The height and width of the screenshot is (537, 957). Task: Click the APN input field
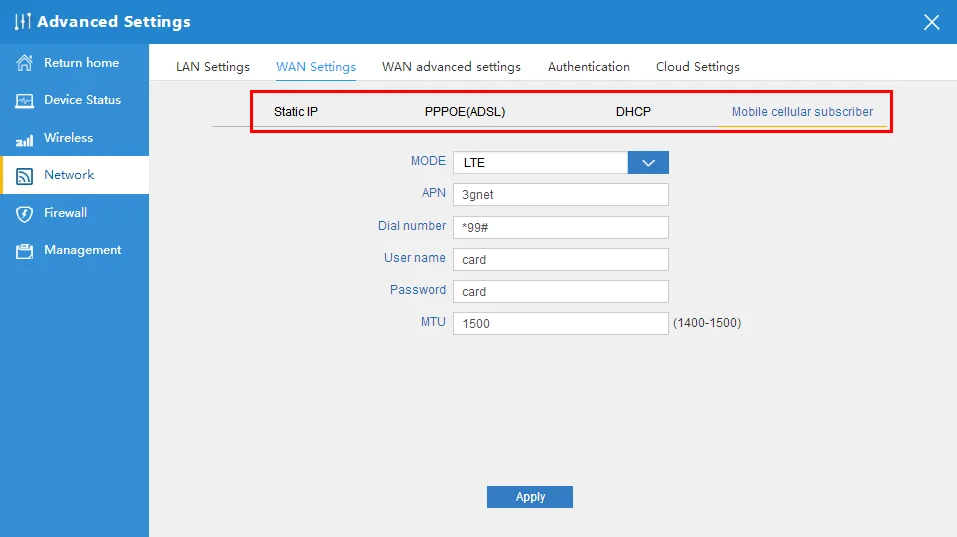tap(560, 195)
